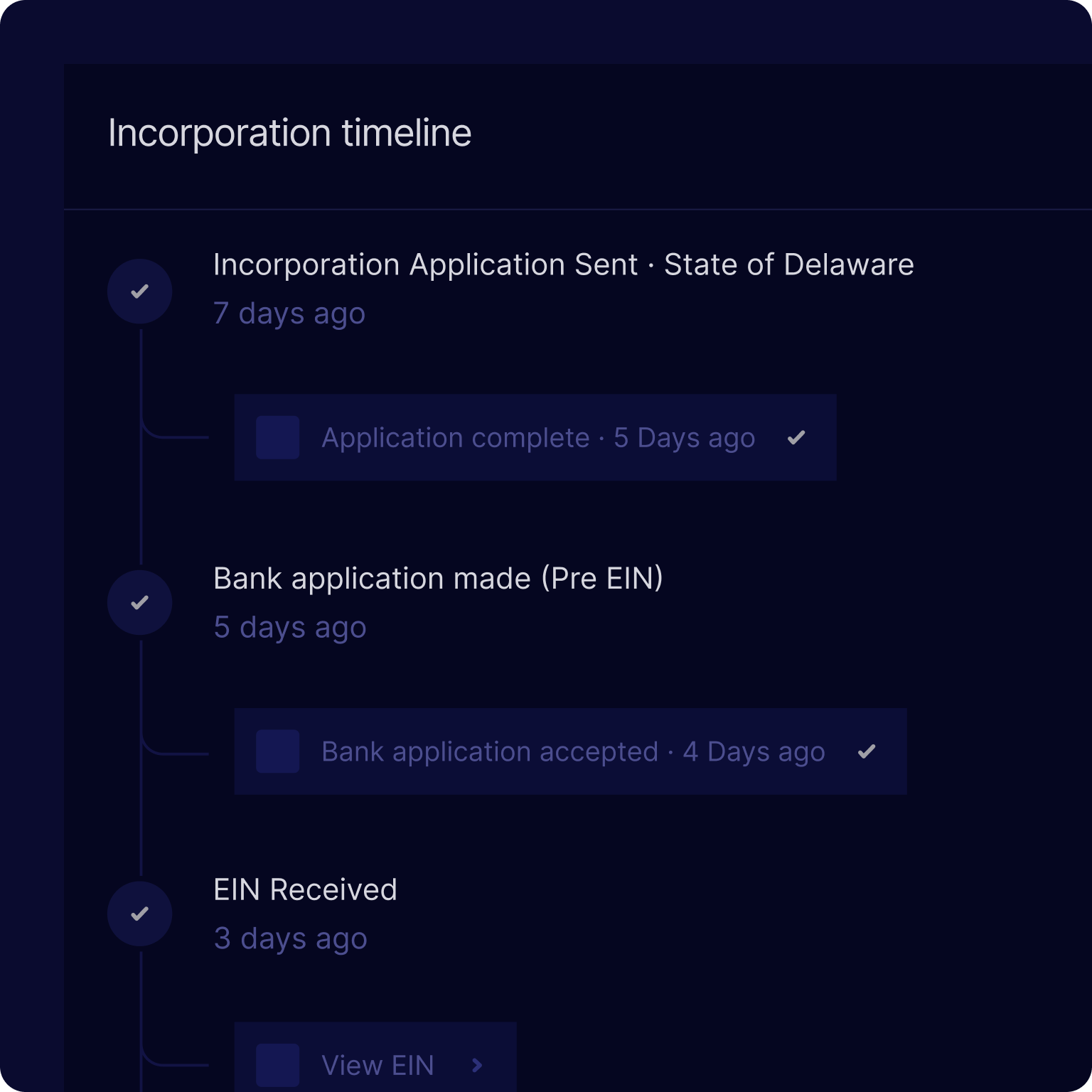Expand View EIN using the chevron arrow
The width and height of the screenshot is (1092, 1092).
477,1065
